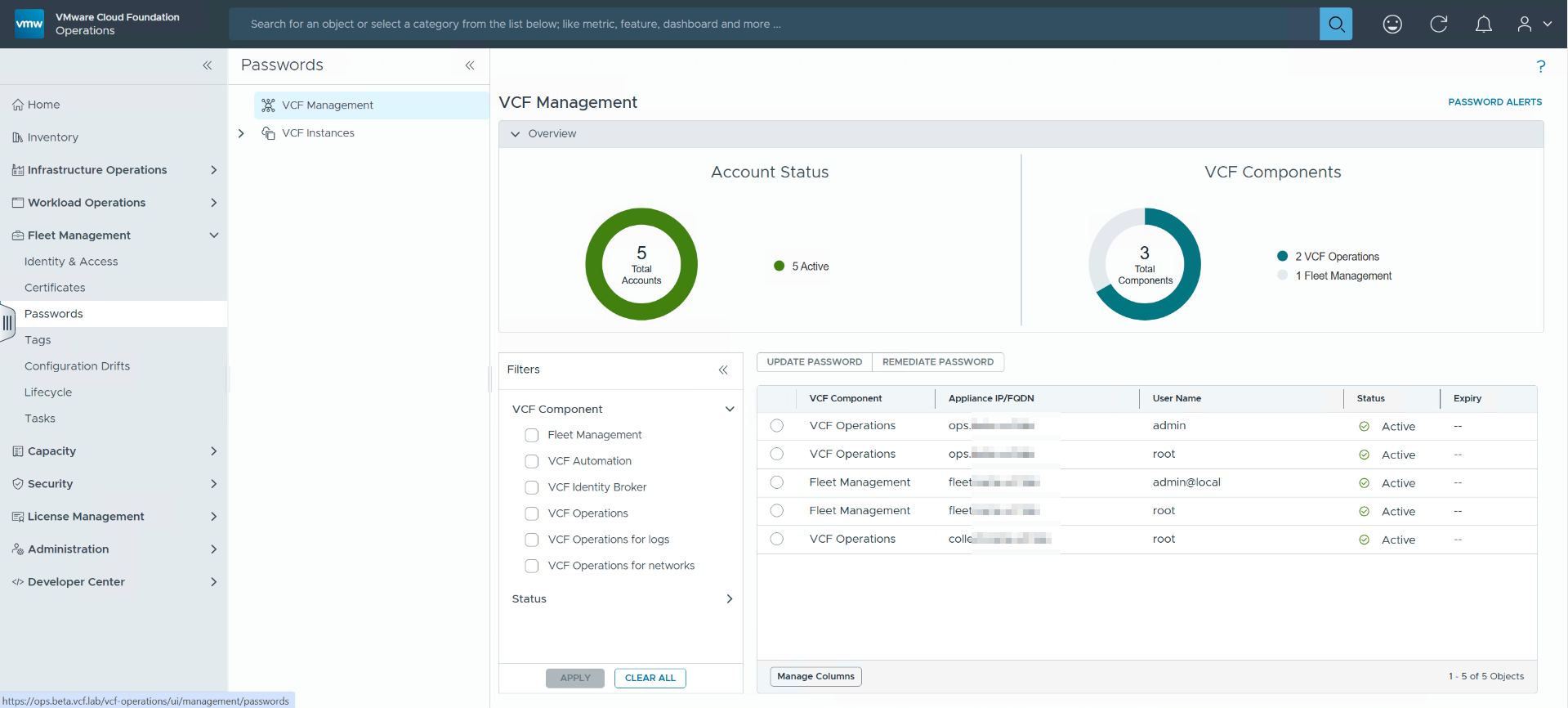Click the 2 VCF Operations legend dot
Screen dimensions: 1568x708
[1282, 256]
